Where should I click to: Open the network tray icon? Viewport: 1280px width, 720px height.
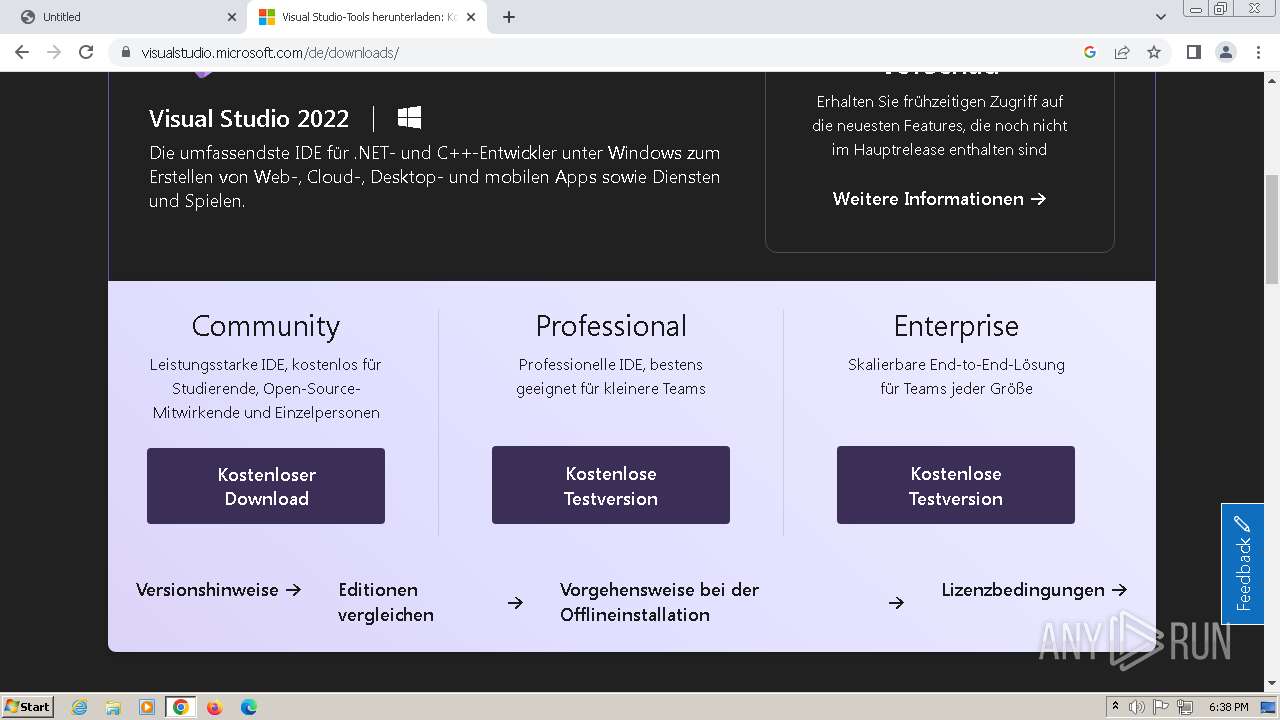(x=1186, y=707)
